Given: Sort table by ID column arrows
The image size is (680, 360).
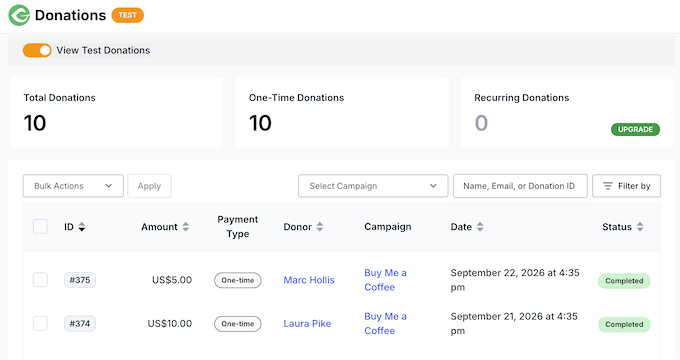Looking at the screenshot, I should click(x=82, y=227).
